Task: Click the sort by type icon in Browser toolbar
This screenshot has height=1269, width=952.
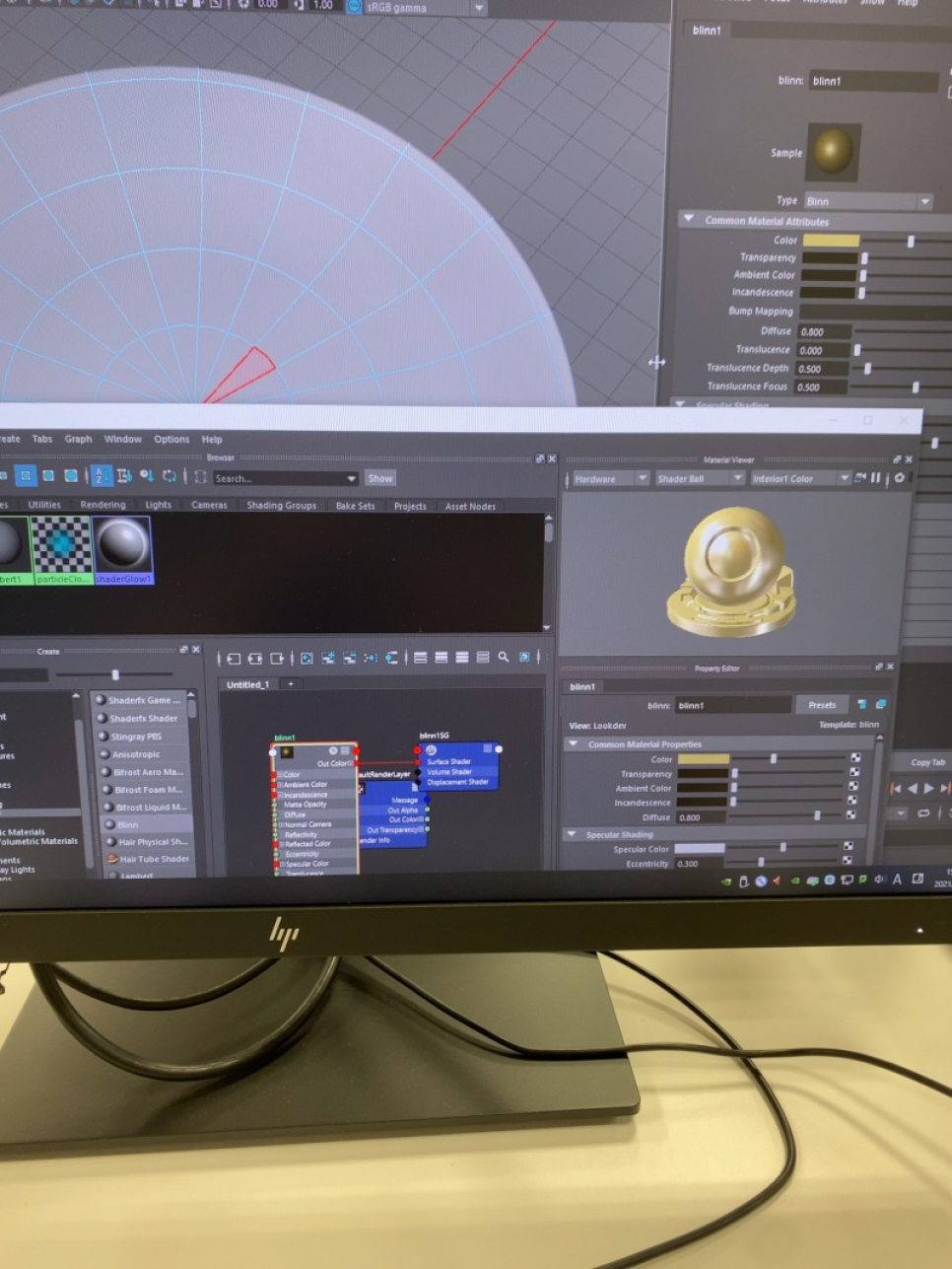Action: [x=124, y=476]
